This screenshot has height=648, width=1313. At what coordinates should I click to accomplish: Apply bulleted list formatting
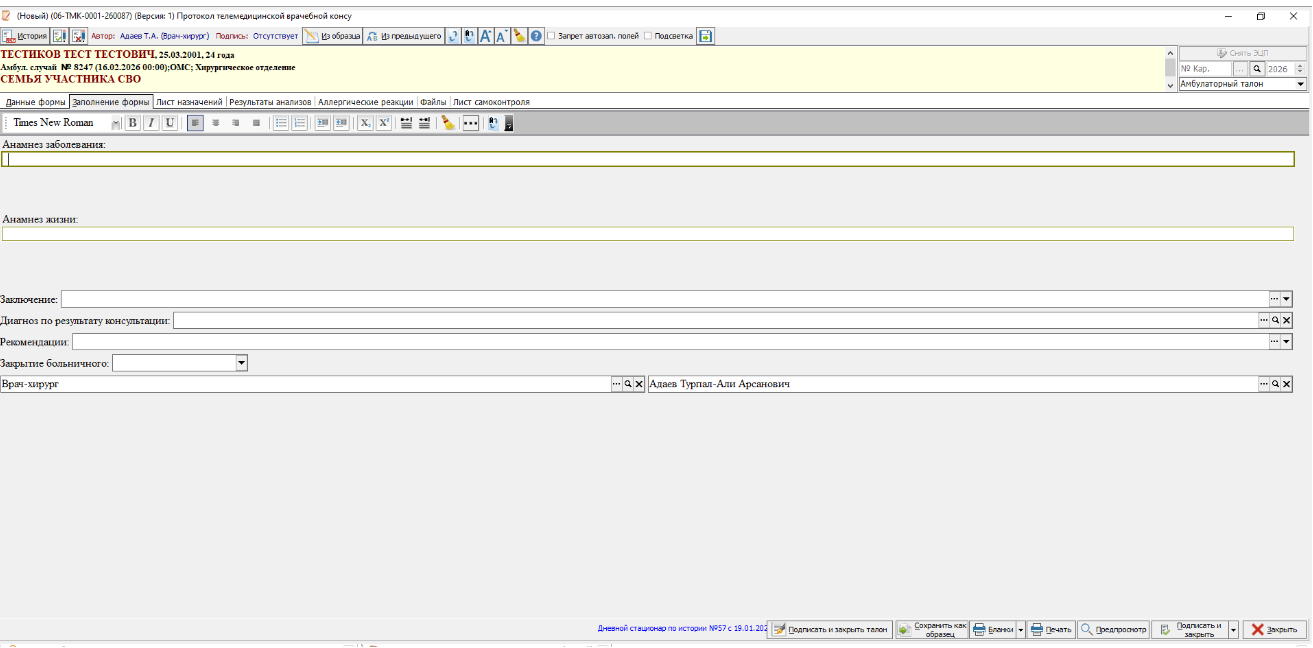(x=281, y=123)
